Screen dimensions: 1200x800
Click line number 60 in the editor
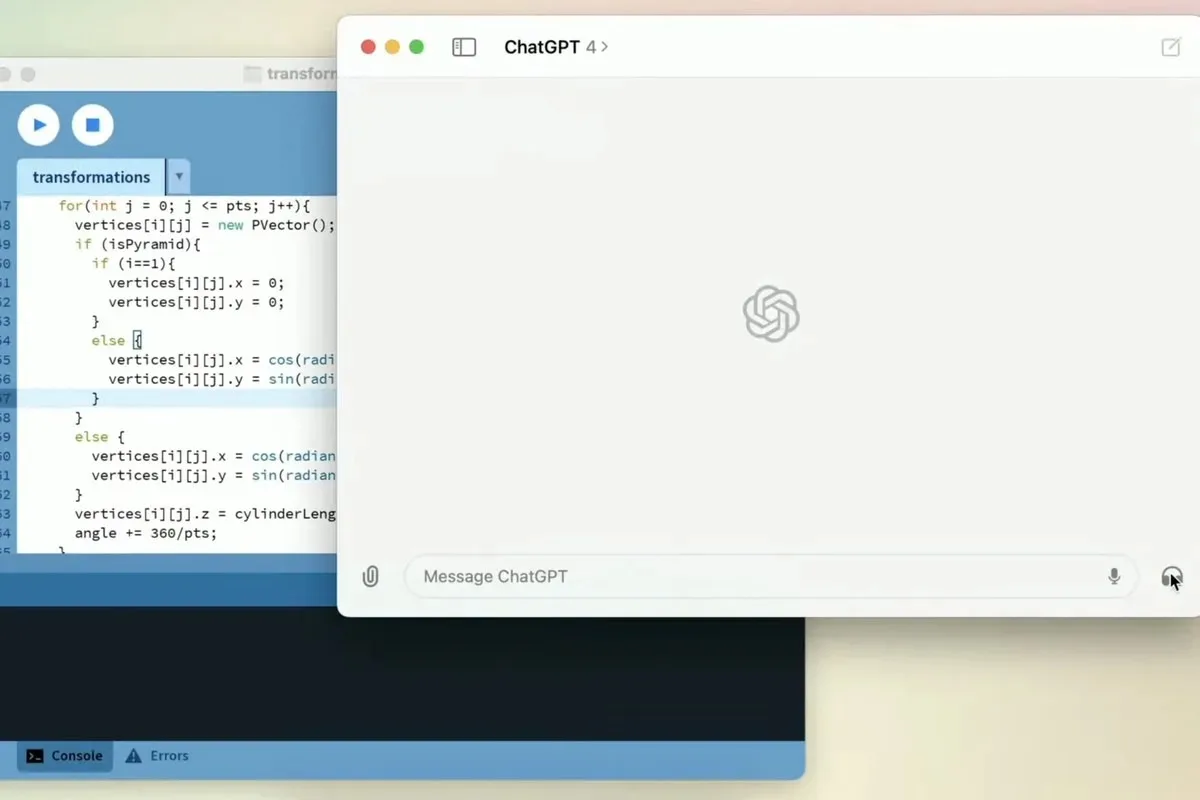[x=7, y=455]
